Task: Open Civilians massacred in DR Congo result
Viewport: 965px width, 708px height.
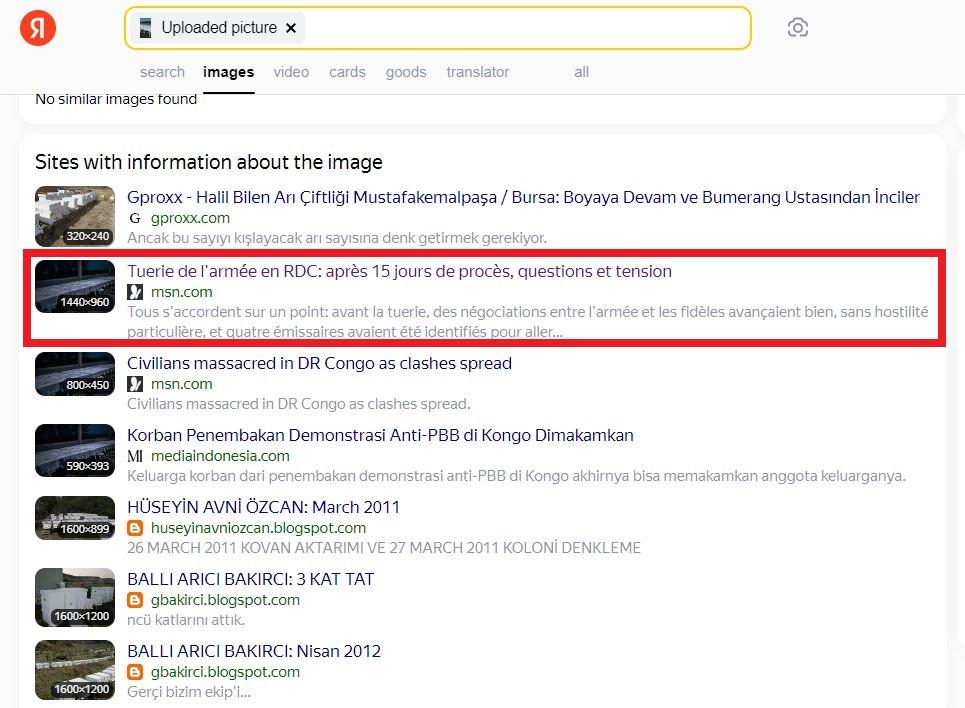Action: click(319, 363)
